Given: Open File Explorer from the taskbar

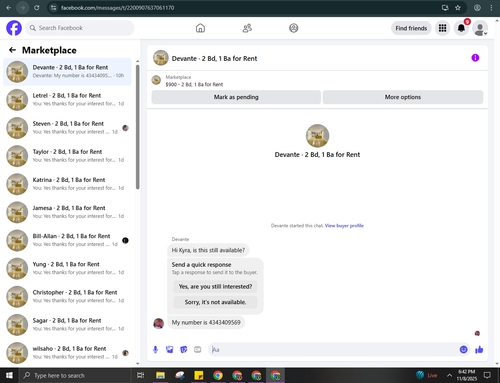Looking at the screenshot, I should coord(160,376).
